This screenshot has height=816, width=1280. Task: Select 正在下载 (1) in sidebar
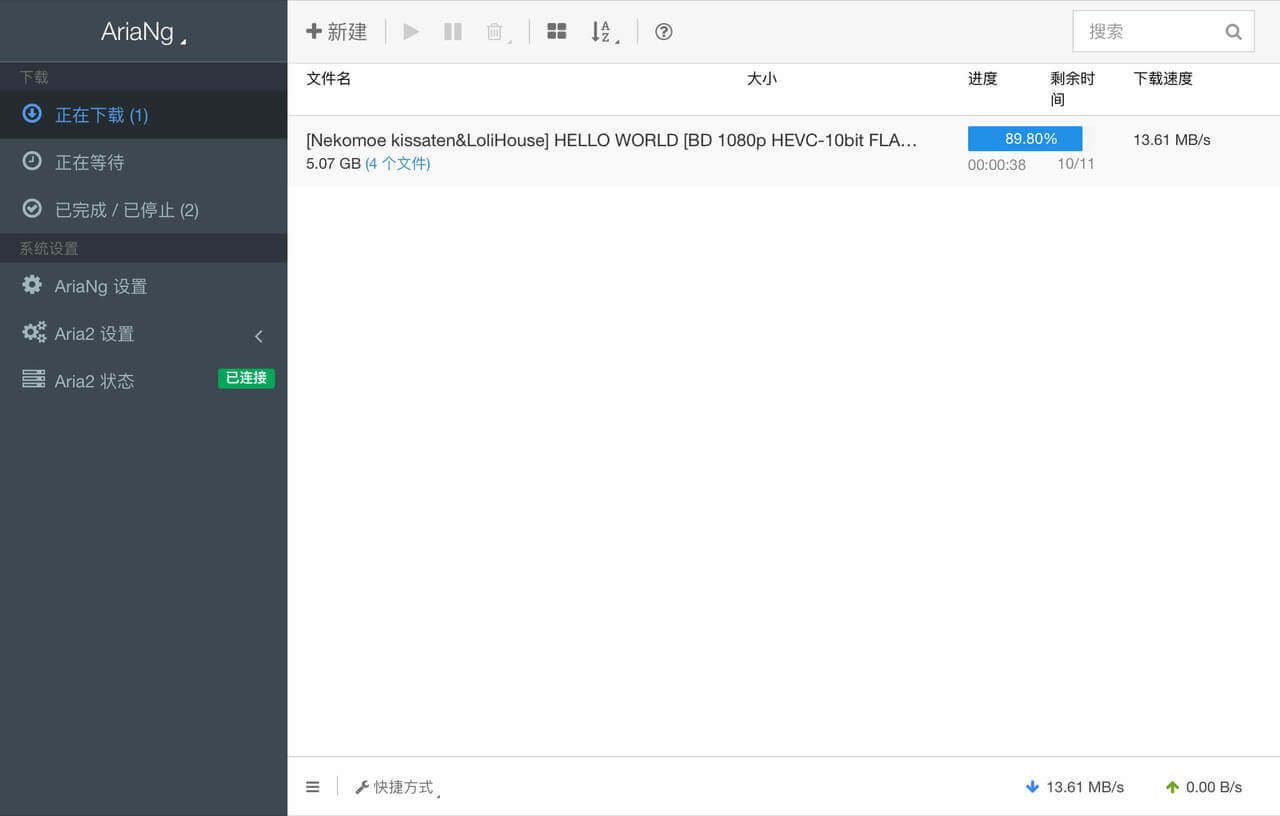pyautogui.click(x=143, y=115)
